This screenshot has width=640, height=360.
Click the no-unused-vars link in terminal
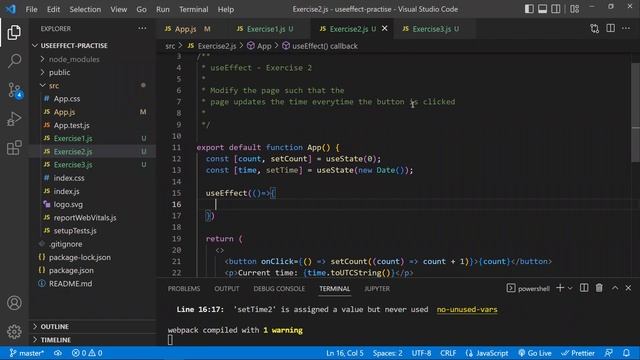coord(467,309)
